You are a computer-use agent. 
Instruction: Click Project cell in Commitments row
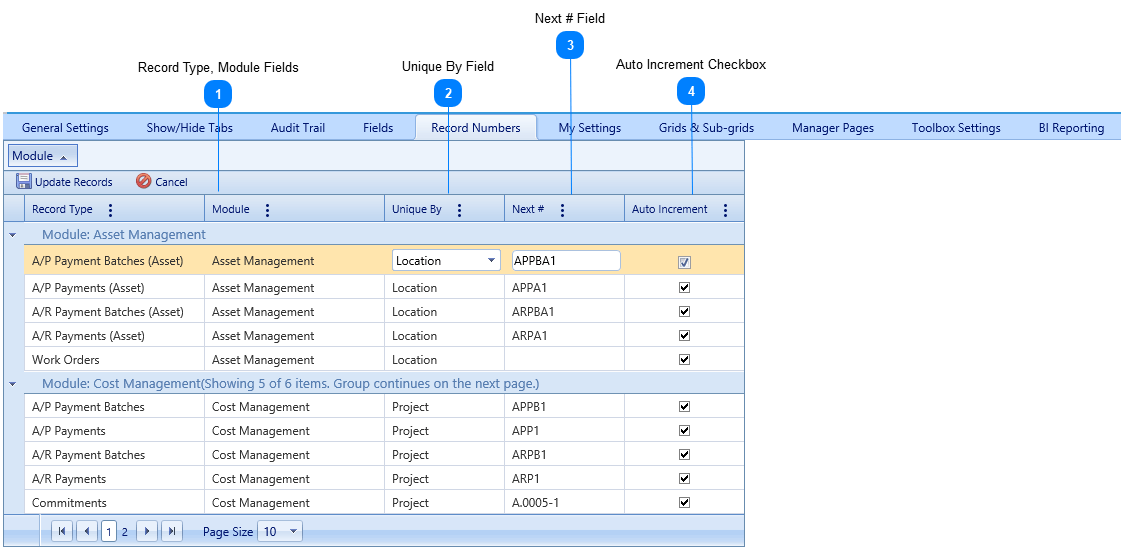click(x=444, y=503)
